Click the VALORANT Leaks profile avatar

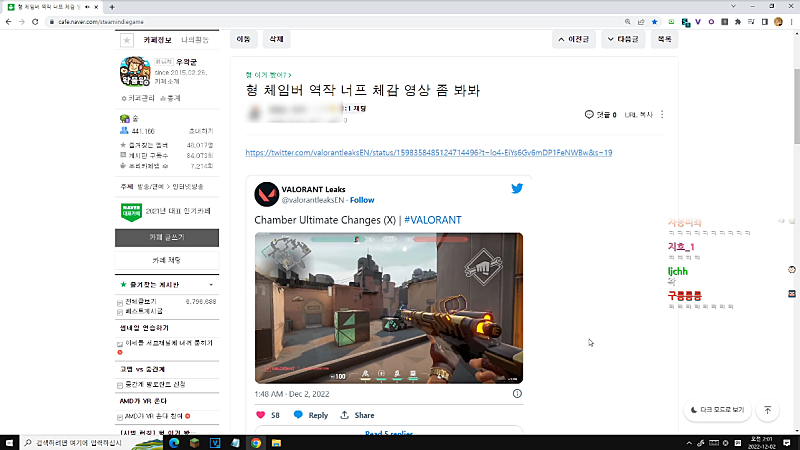point(267,194)
